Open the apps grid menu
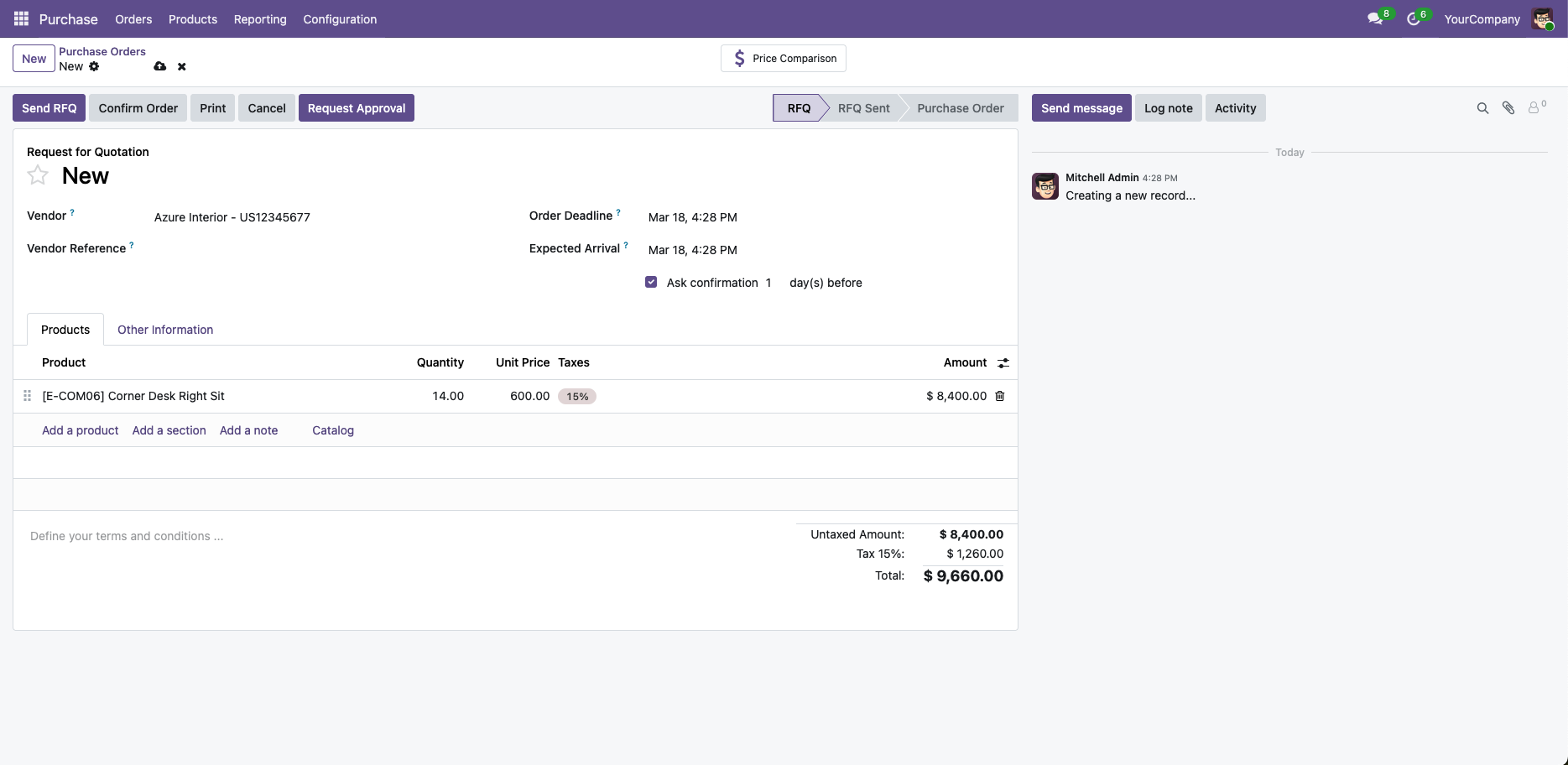Screen dimensions: 1568x765 coord(20,18)
